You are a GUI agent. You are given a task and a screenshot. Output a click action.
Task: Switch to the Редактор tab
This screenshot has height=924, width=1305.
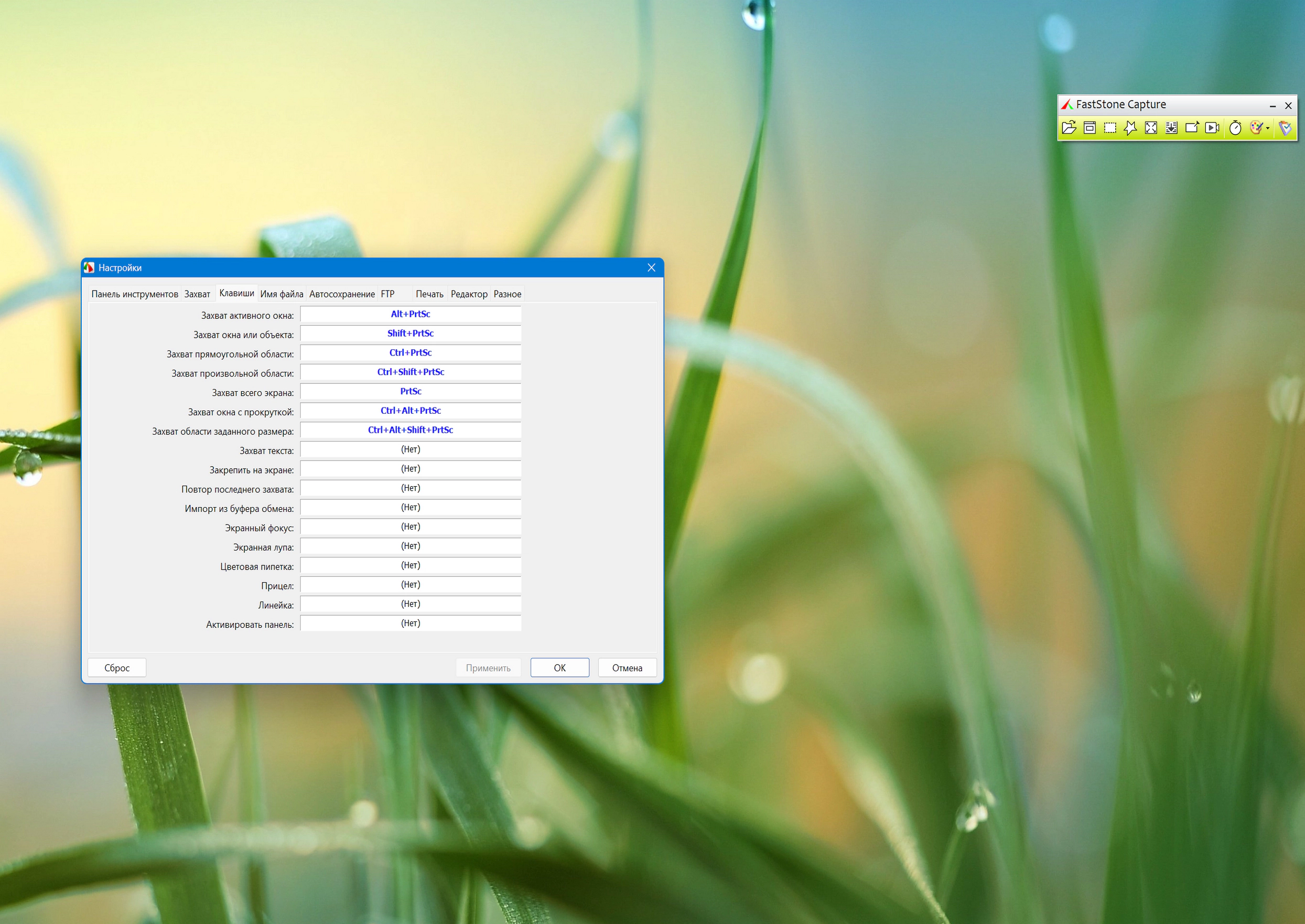click(469, 294)
